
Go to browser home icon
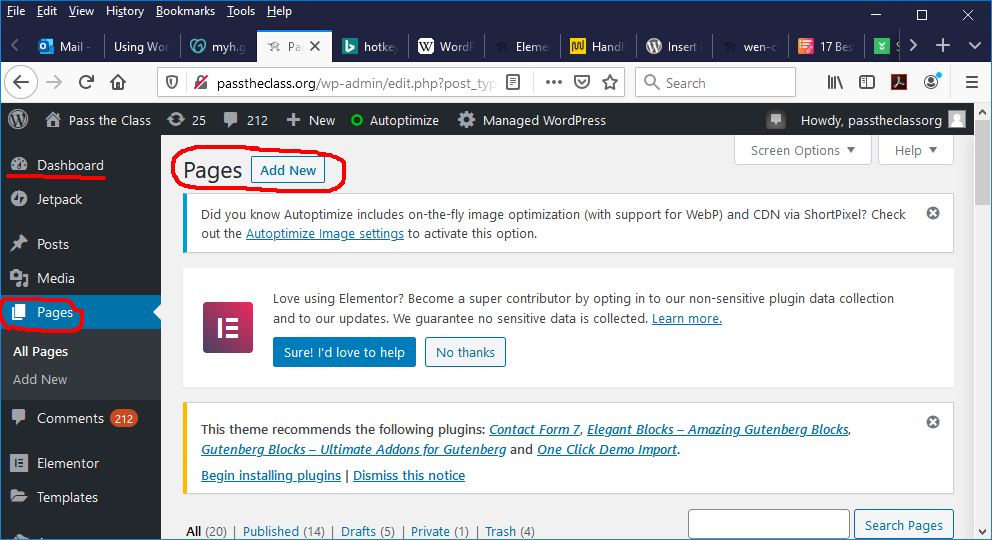118,83
